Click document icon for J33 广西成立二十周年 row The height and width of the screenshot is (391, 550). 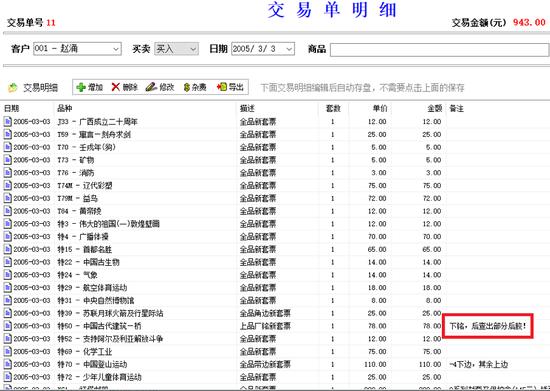coord(7,122)
